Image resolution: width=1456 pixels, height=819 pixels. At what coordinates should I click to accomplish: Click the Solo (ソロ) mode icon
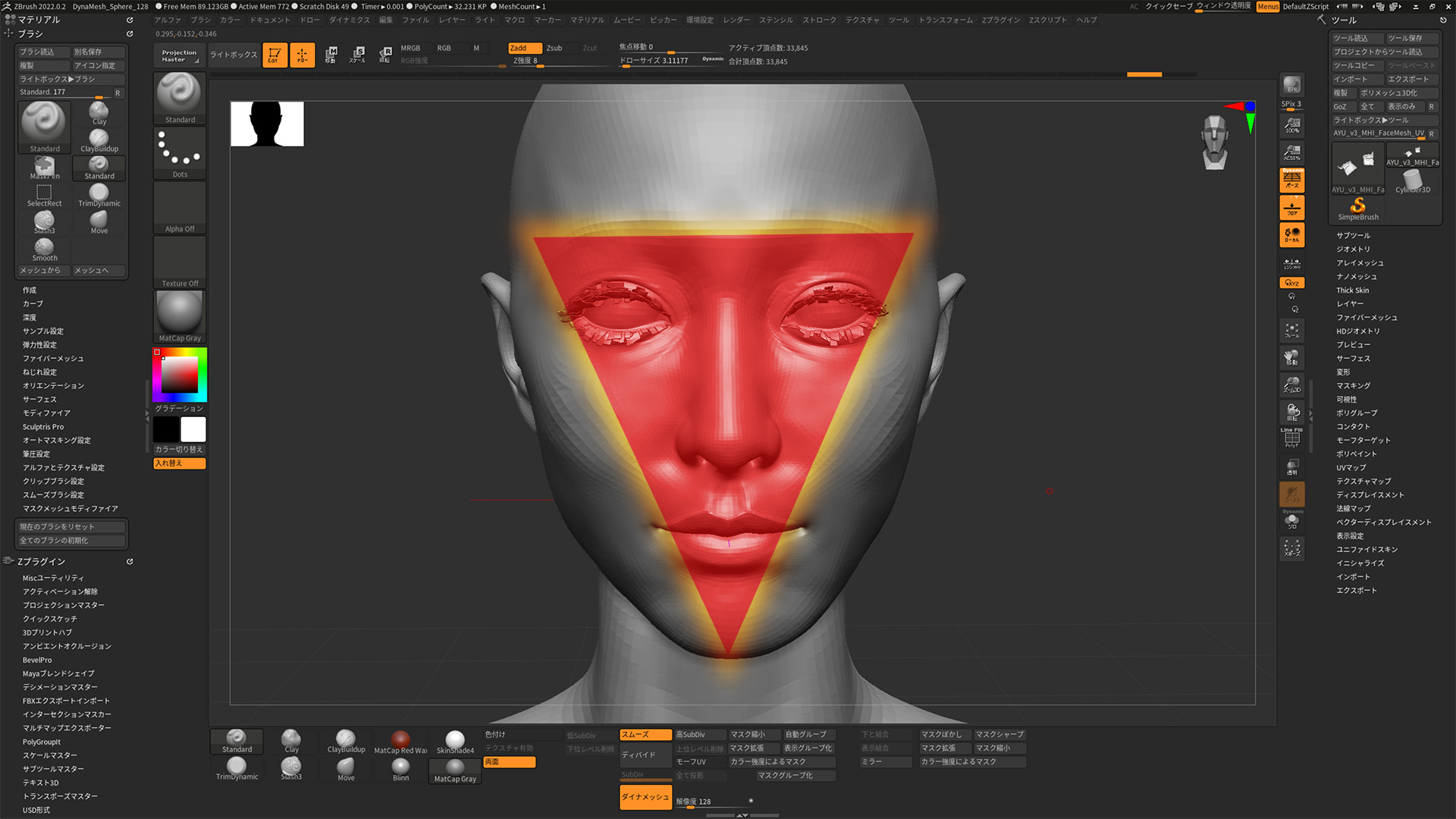[1292, 522]
